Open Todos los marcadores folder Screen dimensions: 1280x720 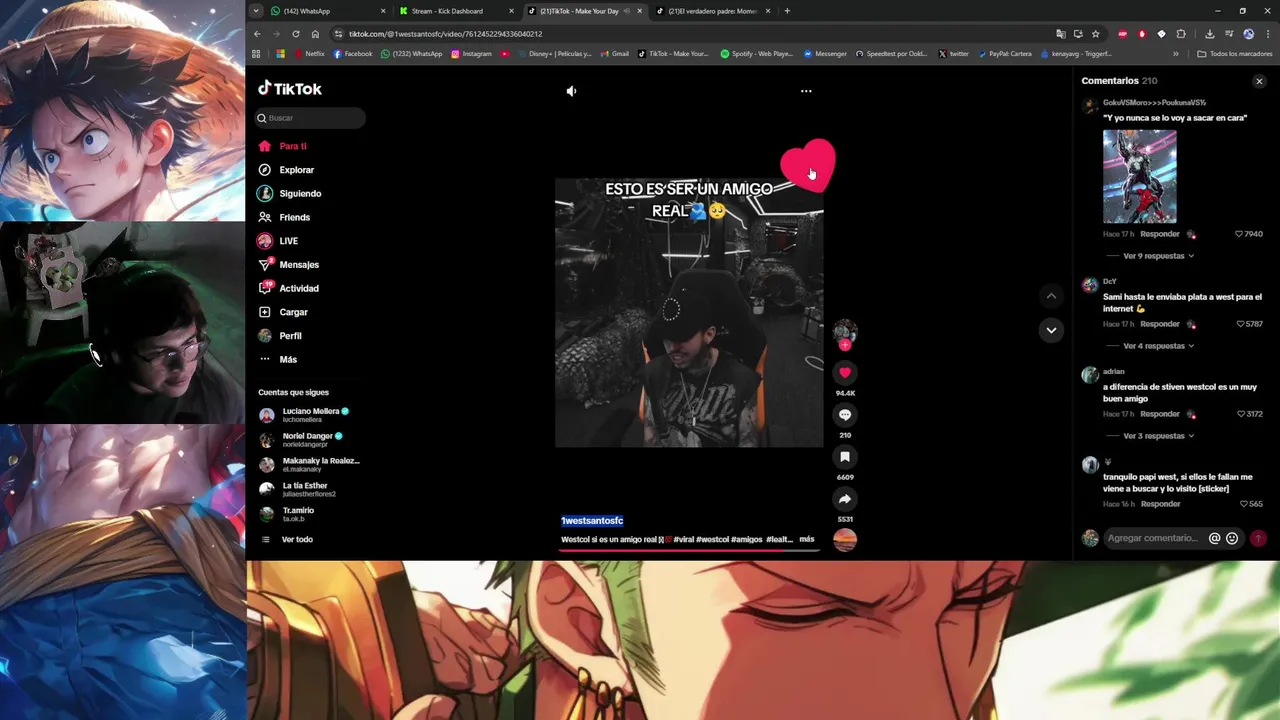[x=1235, y=54]
